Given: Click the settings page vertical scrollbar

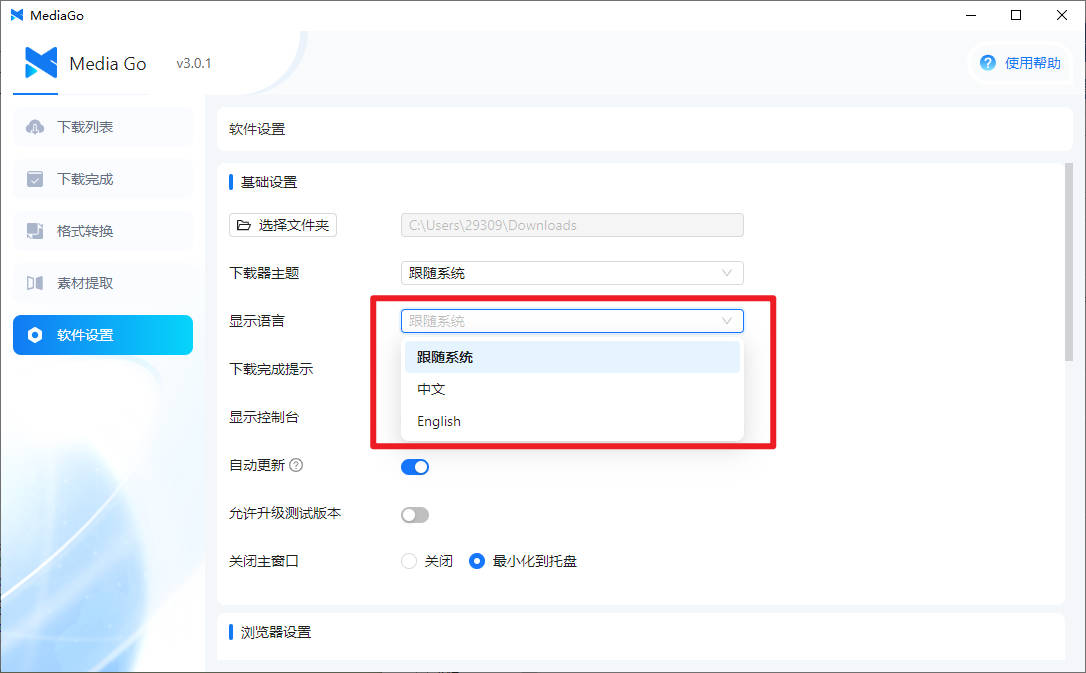Looking at the screenshot, I should click(x=1069, y=262).
